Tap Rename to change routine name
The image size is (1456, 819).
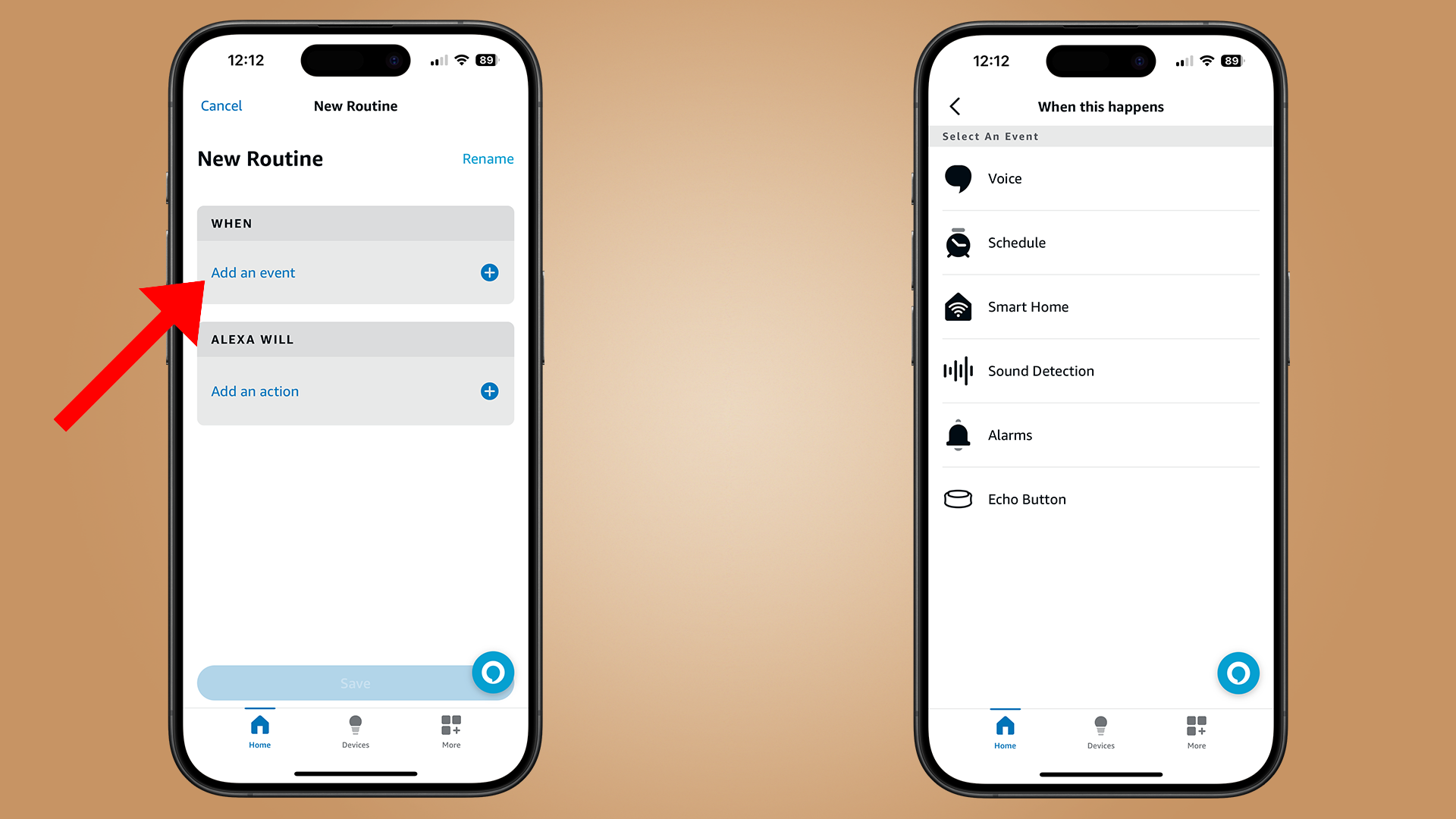488,158
